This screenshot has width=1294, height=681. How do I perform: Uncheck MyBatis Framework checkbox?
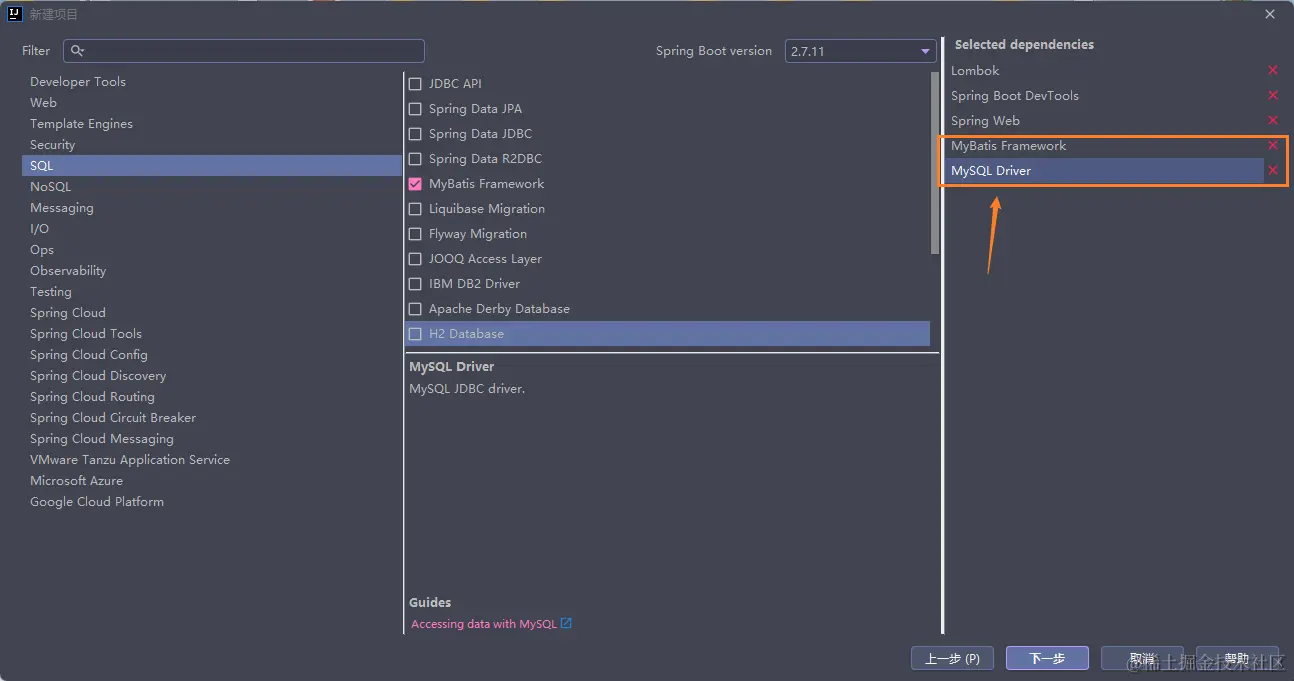click(415, 184)
